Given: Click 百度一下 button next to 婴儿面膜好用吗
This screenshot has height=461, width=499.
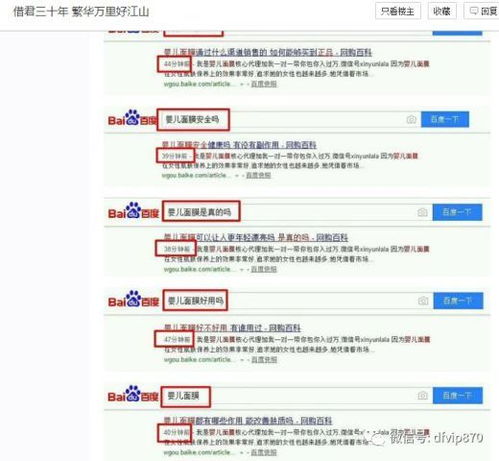Looking at the screenshot, I should (x=458, y=301).
